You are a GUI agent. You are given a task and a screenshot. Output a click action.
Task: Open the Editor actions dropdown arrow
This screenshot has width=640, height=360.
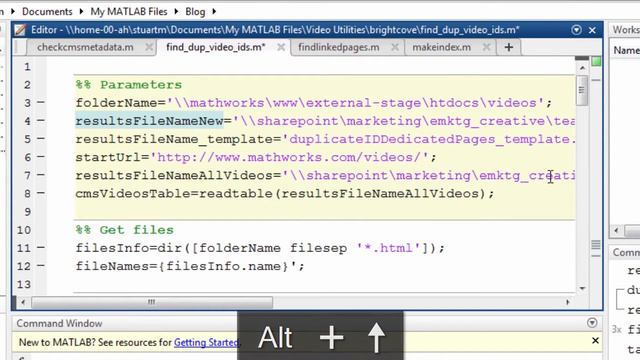click(576, 30)
